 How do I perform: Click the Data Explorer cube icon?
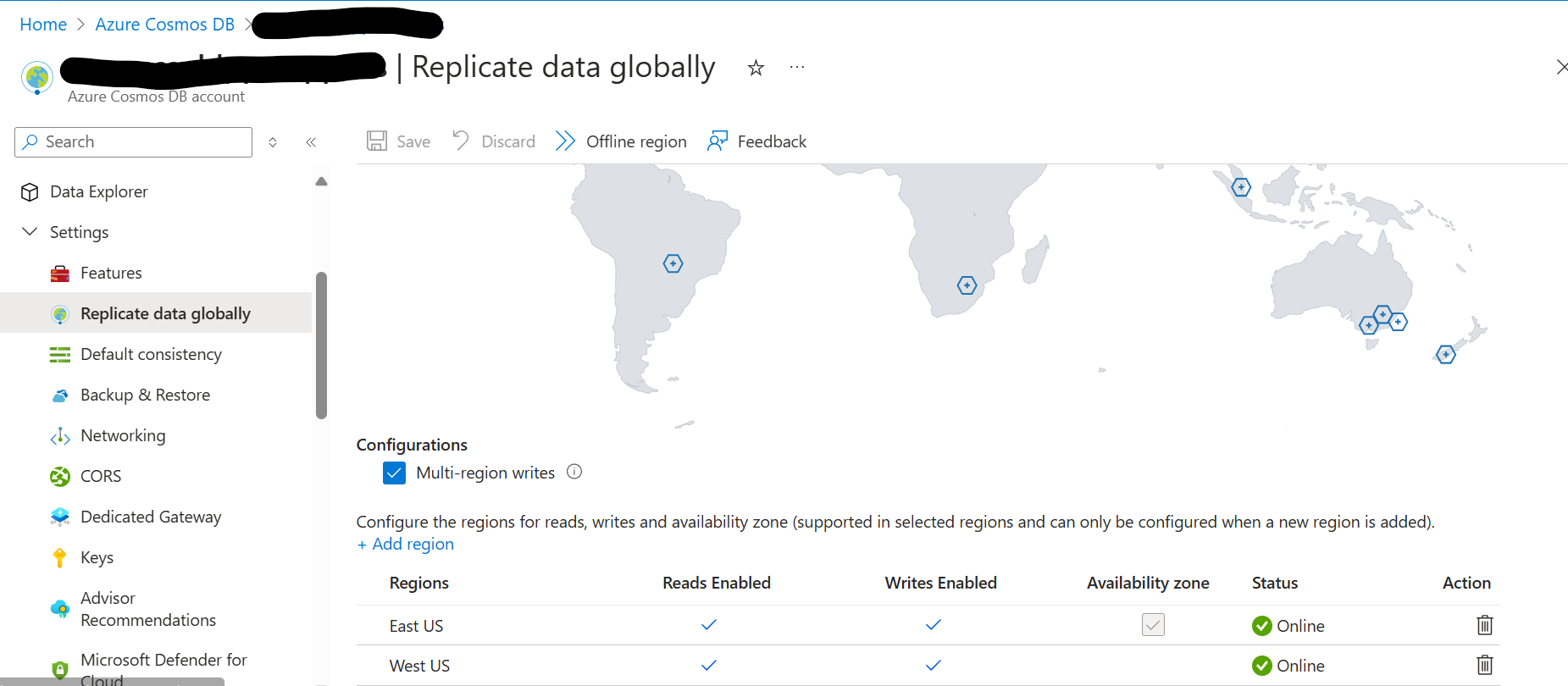tap(30, 192)
